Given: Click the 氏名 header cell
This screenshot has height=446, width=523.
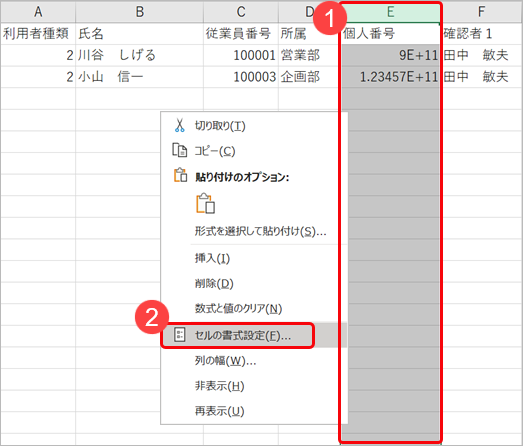Looking at the screenshot, I should (x=139, y=34).
